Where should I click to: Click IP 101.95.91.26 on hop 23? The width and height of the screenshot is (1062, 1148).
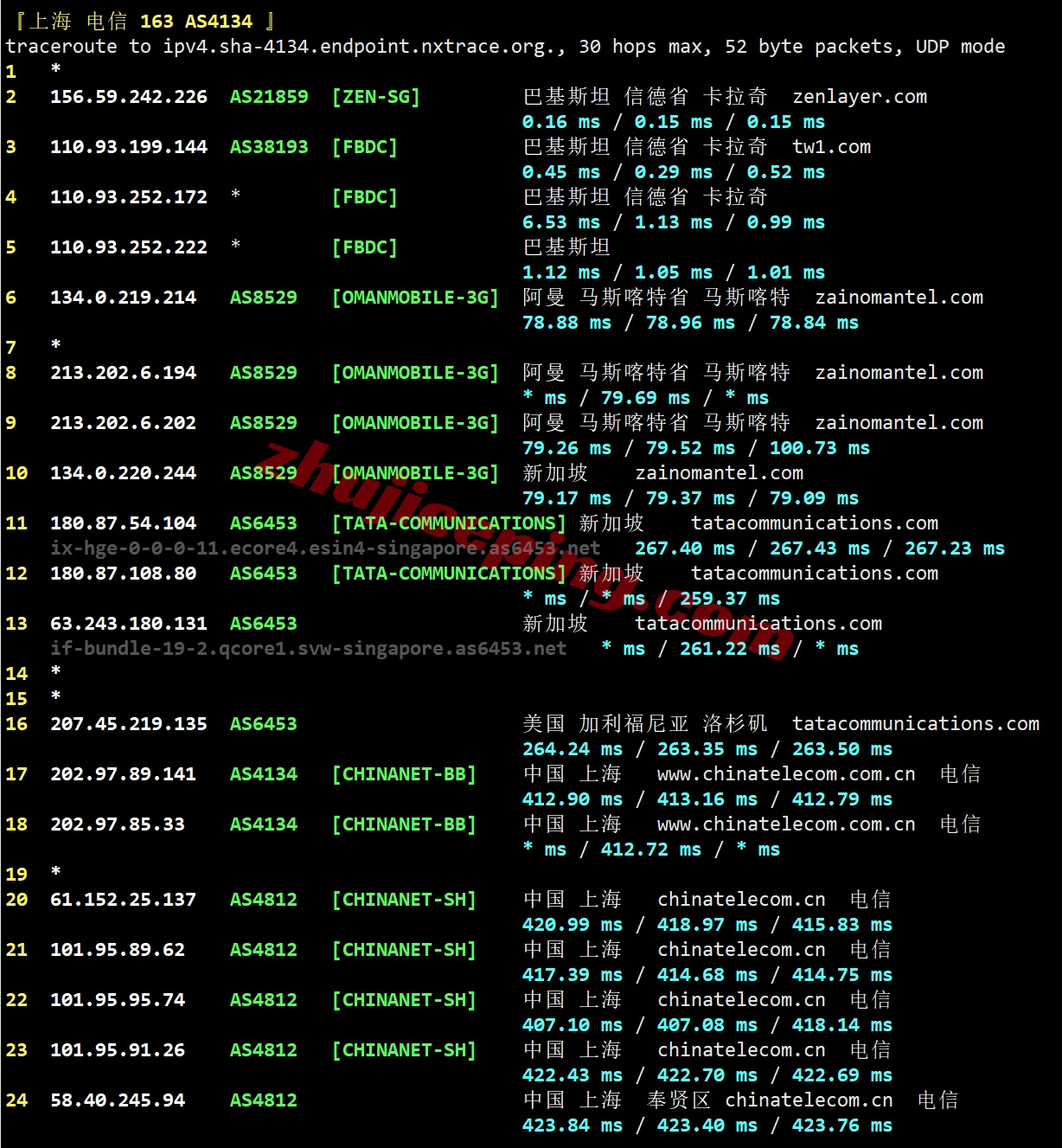pos(118,1050)
